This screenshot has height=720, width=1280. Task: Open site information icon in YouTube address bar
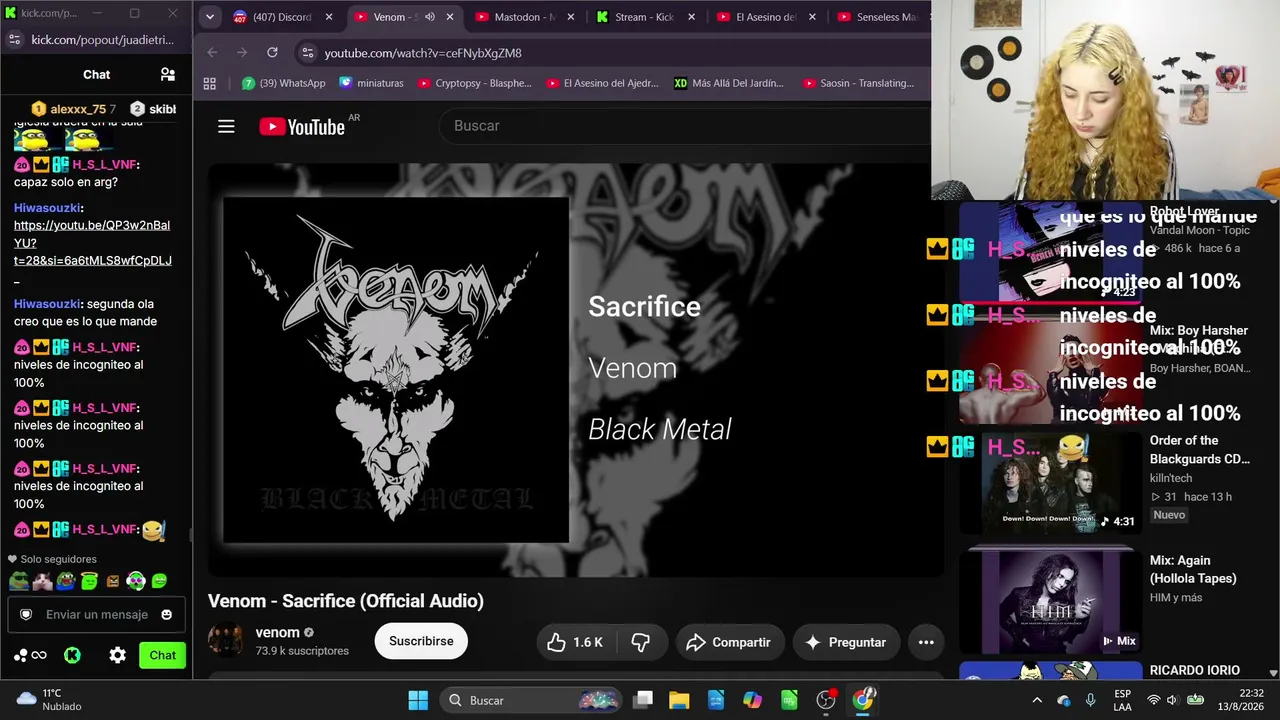(307, 52)
